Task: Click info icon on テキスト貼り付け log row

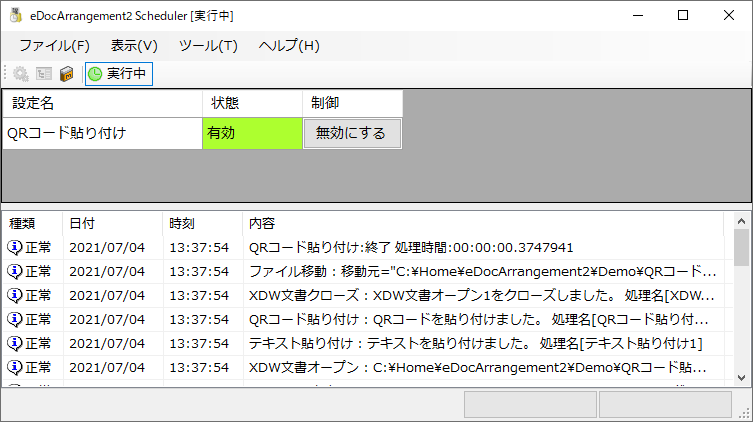Action: pyautogui.click(x=14, y=344)
